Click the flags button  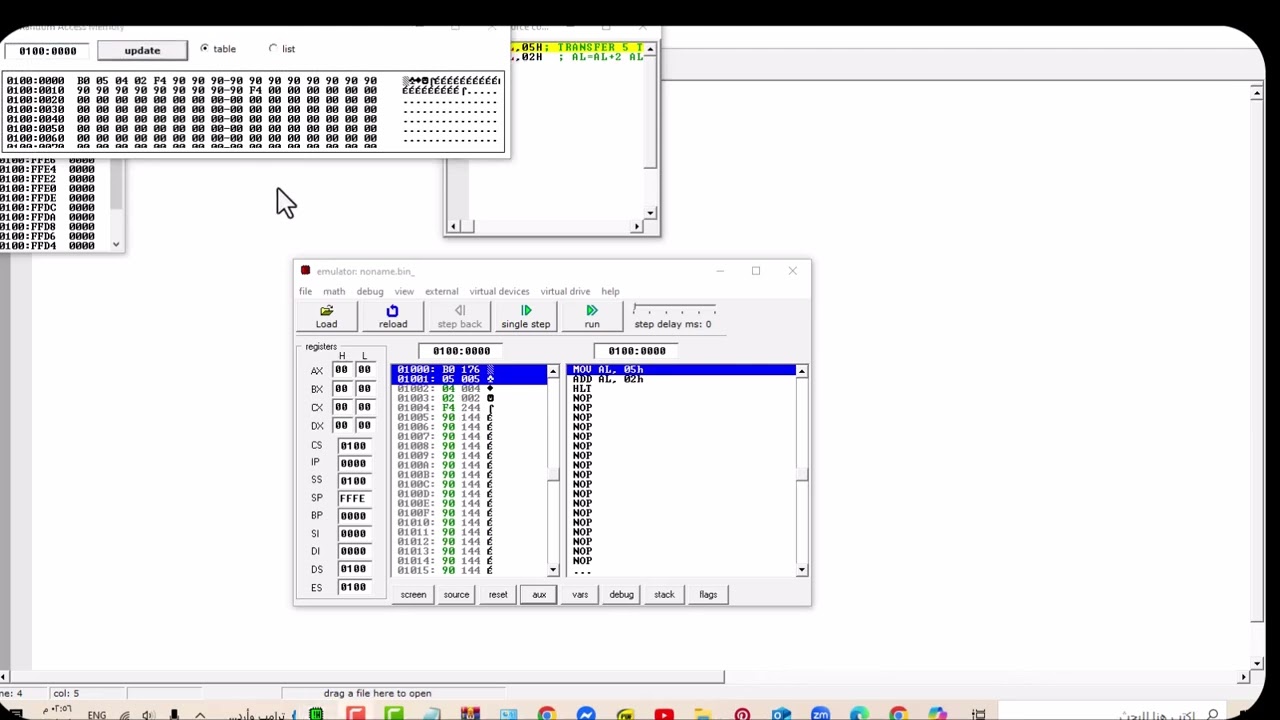point(708,595)
